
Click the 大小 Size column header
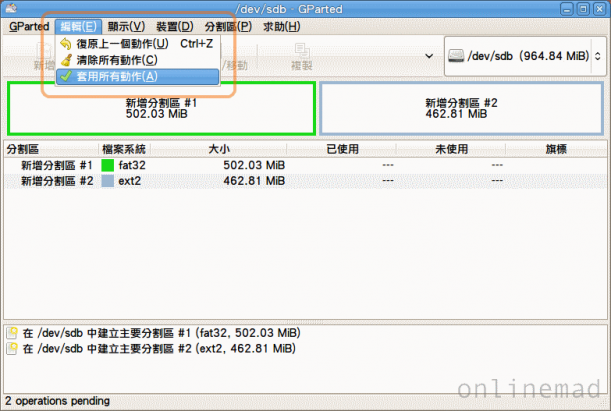219,149
